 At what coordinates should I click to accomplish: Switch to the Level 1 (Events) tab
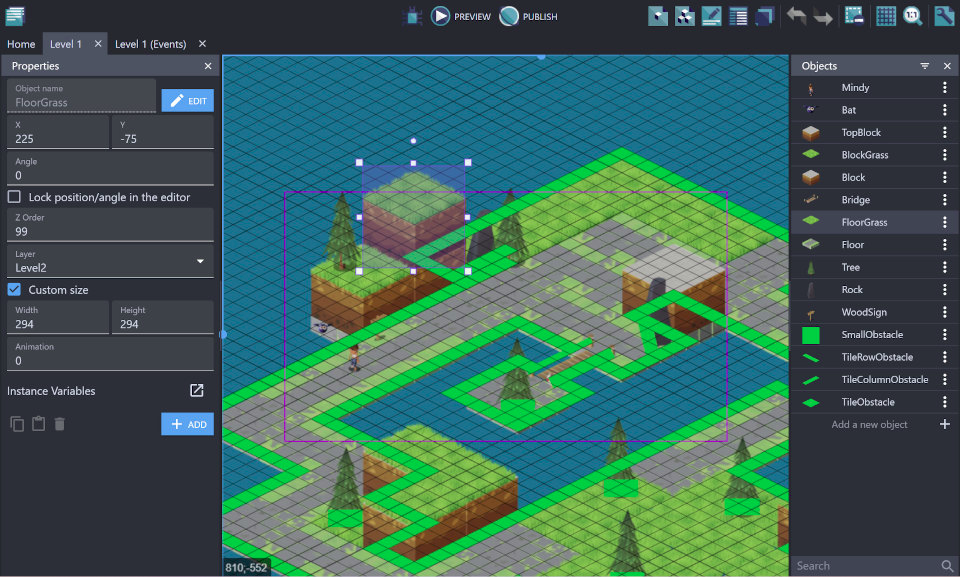(x=150, y=44)
